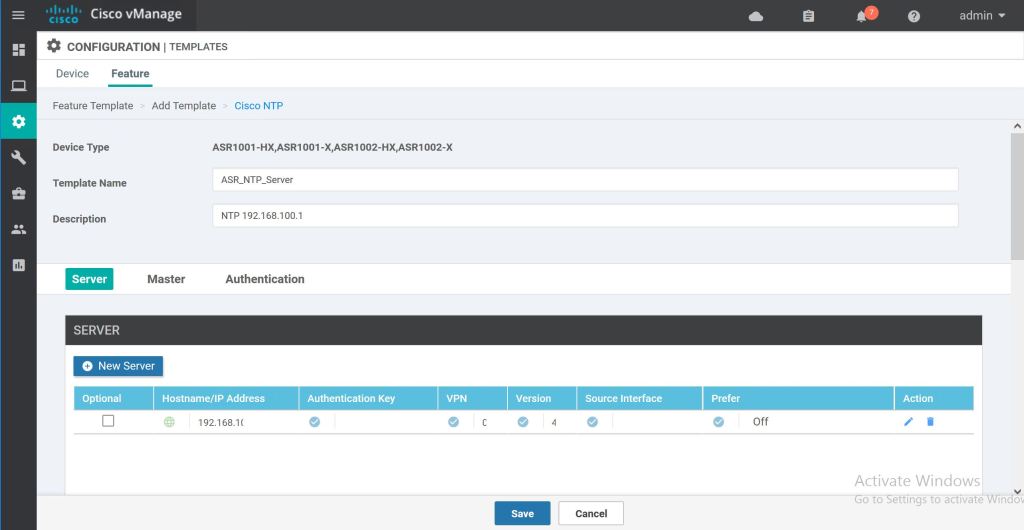Click the New Server button
The height and width of the screenshot is (530, 1024).
click(118, 366)
